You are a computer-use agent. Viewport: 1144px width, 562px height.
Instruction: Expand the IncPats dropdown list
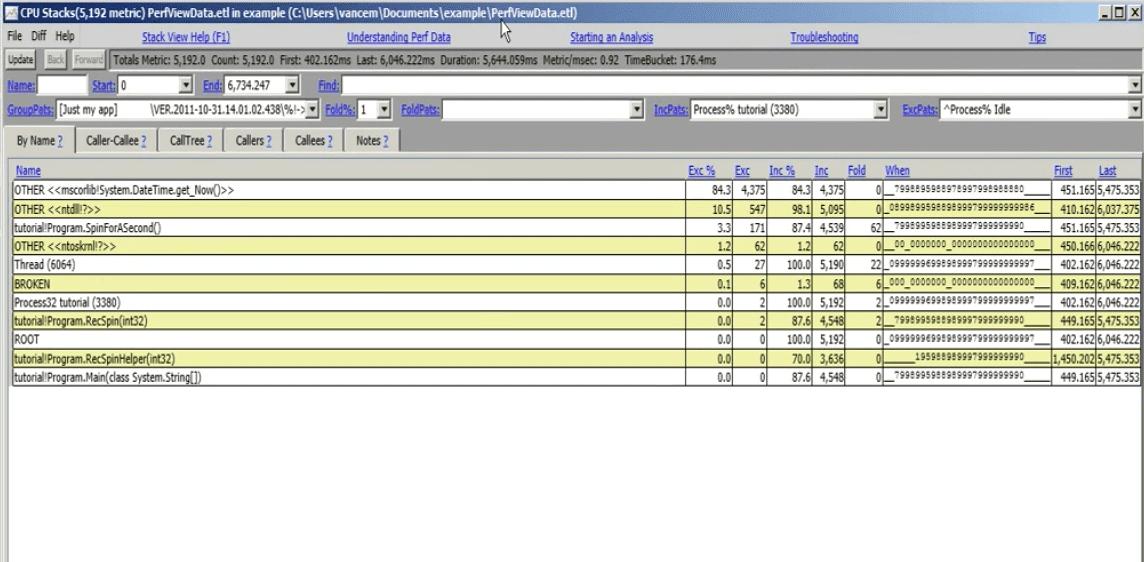[881, 110]
